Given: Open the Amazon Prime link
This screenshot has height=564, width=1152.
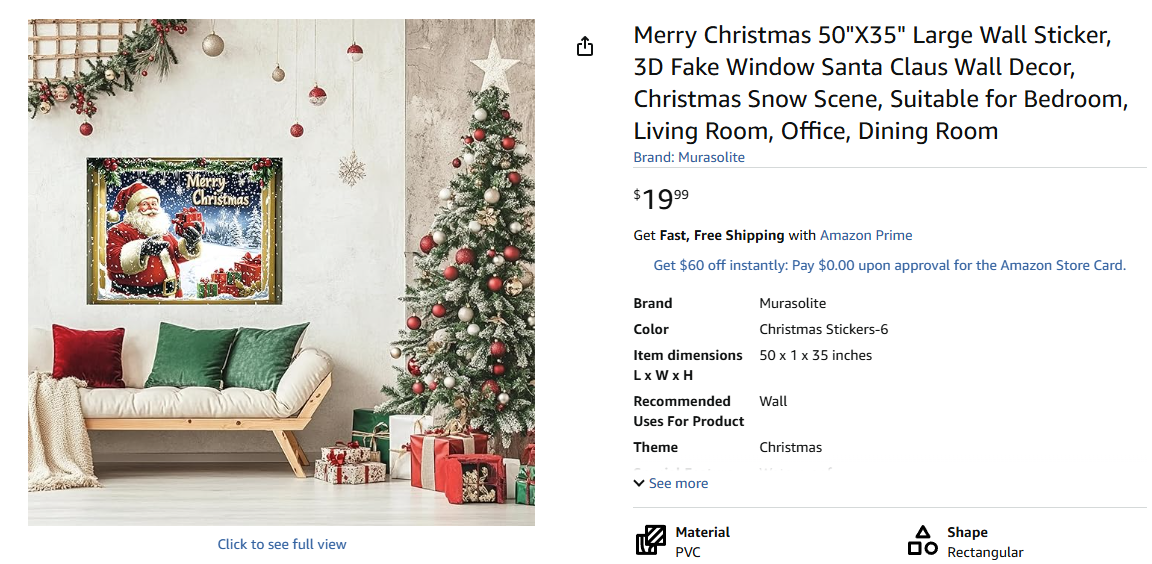Looking at the screenshot, I should (x=866, y=235).
